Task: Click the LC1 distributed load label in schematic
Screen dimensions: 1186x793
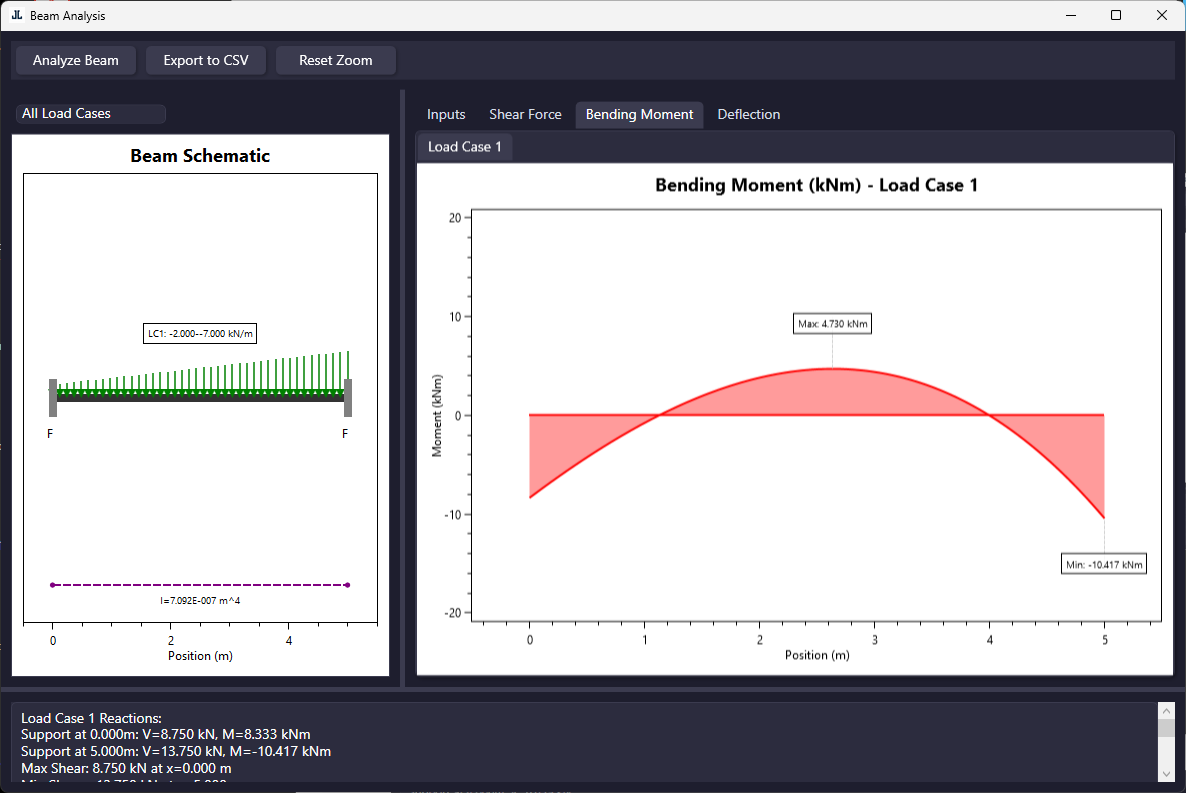Action: (200, 334)
